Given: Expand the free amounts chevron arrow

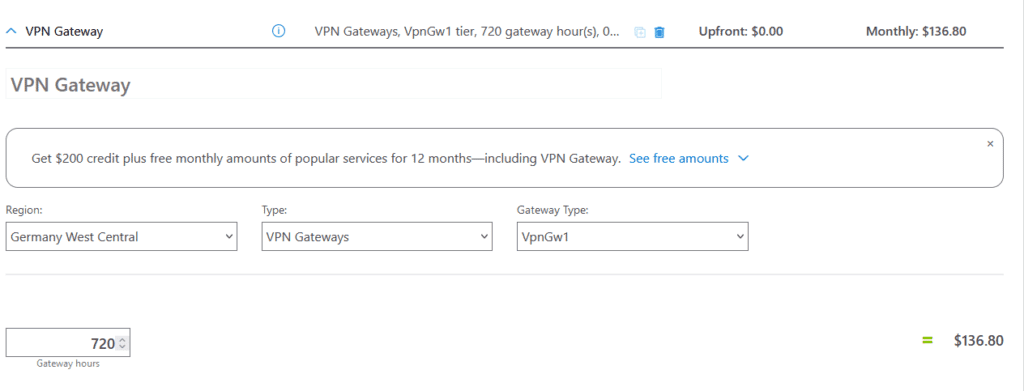Looking at the screenshot, I should pyautogui.click(x=743, y=159).
